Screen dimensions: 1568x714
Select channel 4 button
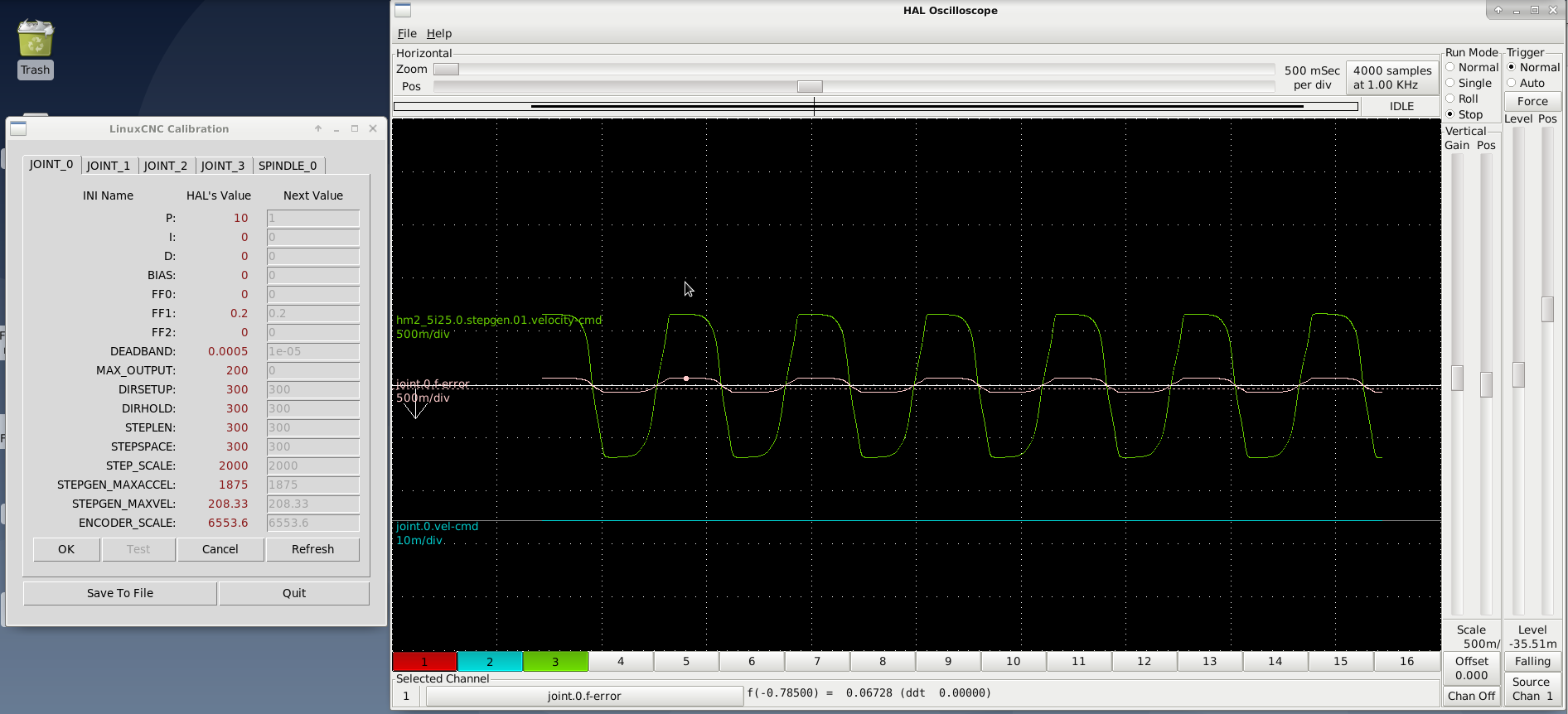(621, 661)
